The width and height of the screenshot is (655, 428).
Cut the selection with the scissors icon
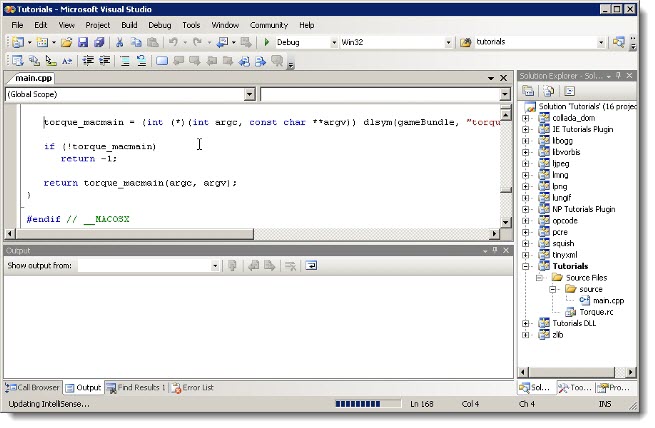tap(119, 43)
